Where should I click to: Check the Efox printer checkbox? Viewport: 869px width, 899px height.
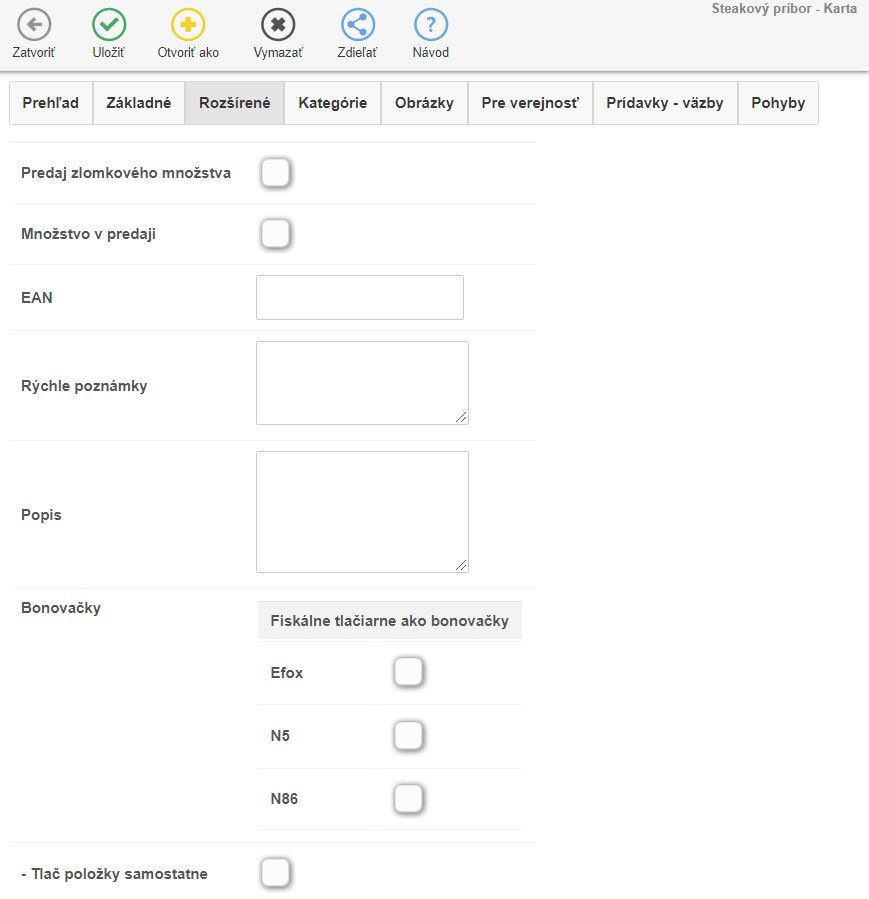[x=409, y=672]
